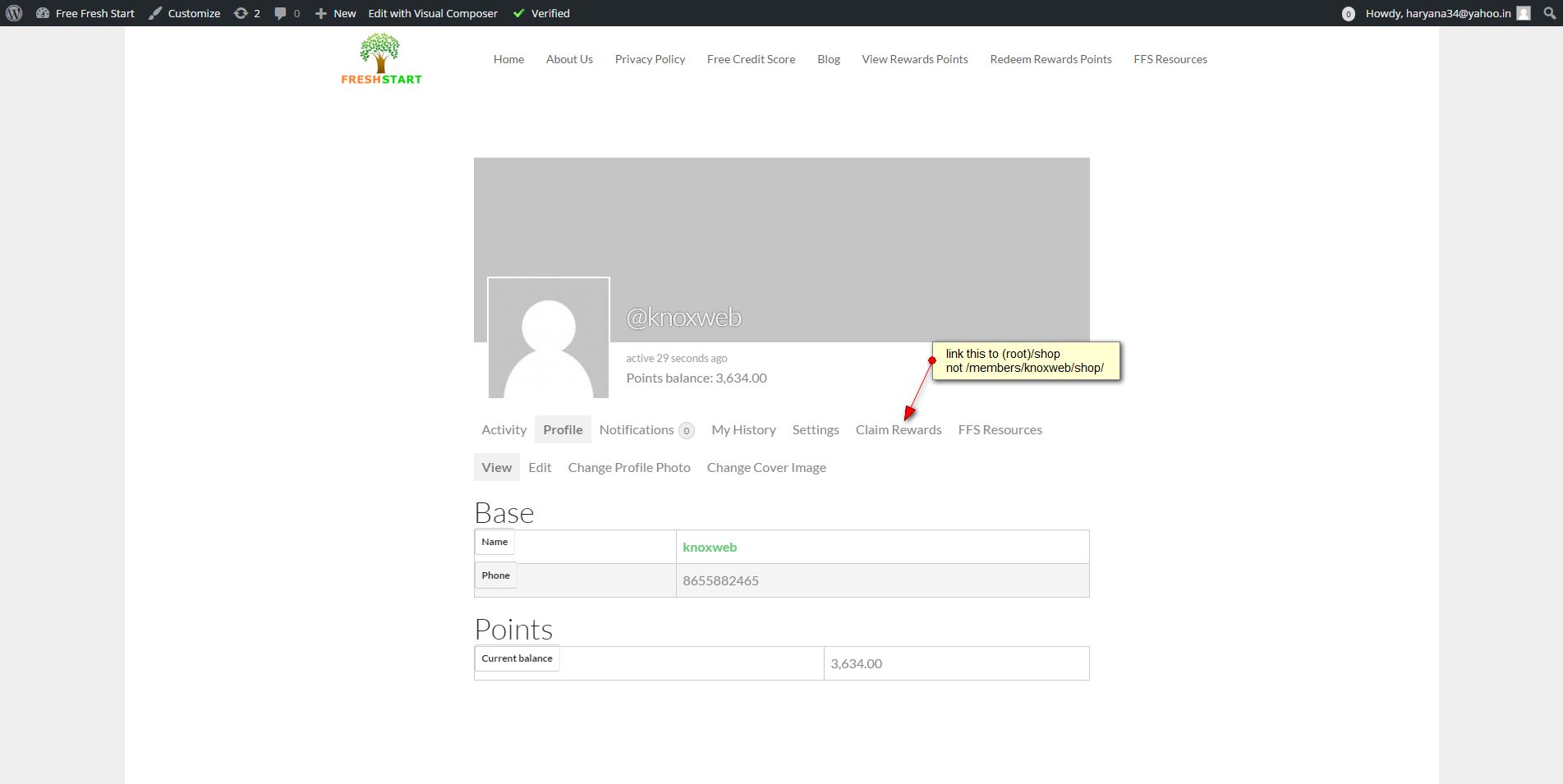This screenshot has width=1563, height=784.
Task: Open the comments bubble icon
Action: [x=287, y=13]
